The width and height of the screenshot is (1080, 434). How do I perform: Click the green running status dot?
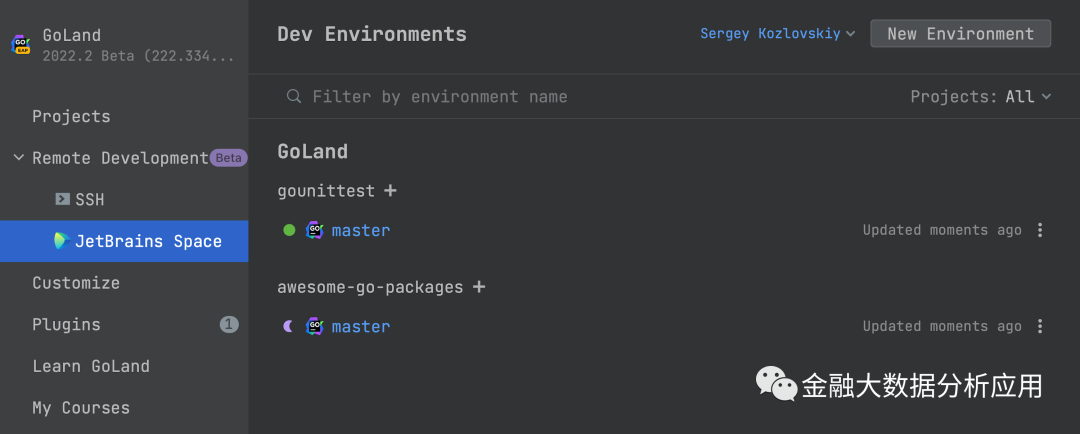coord(289,230)
